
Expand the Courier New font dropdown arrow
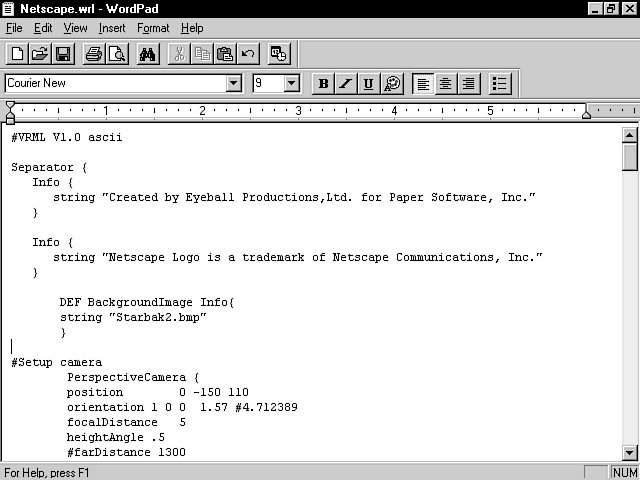pyautogui.click(x=234, y=83)
